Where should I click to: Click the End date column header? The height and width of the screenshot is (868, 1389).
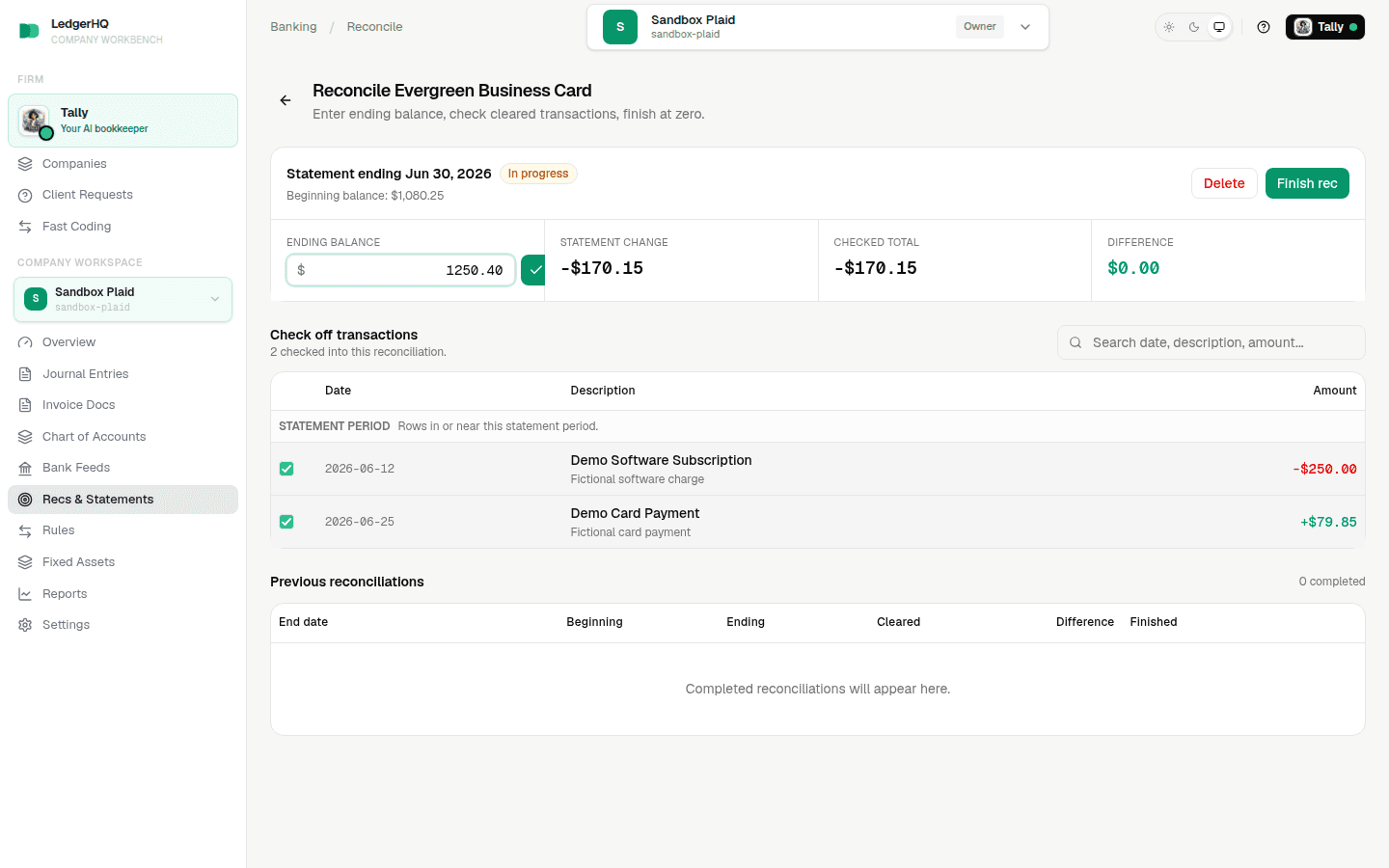click(303, 622)
